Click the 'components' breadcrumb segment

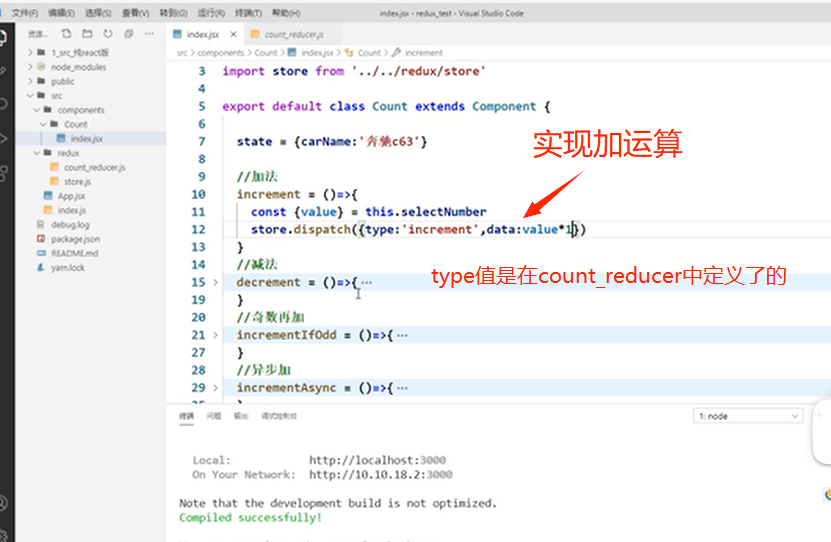pyautogui.click(x=220, y=52)
